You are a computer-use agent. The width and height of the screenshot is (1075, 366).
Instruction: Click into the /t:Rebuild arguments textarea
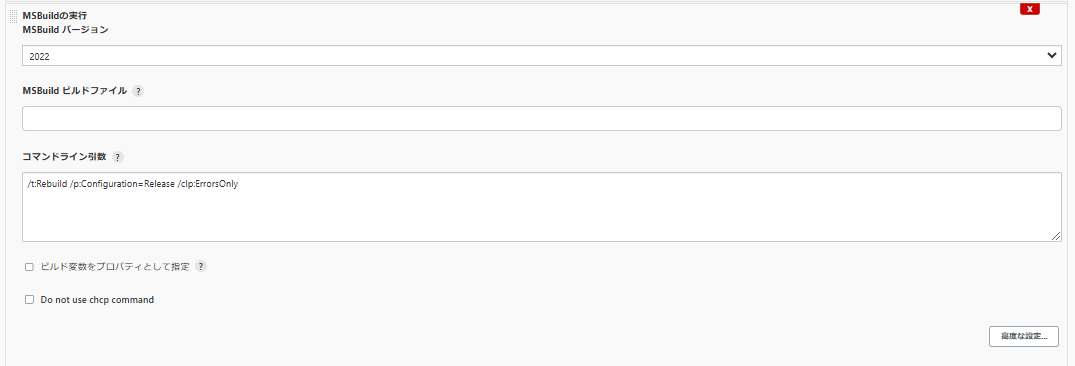point(542,207)
